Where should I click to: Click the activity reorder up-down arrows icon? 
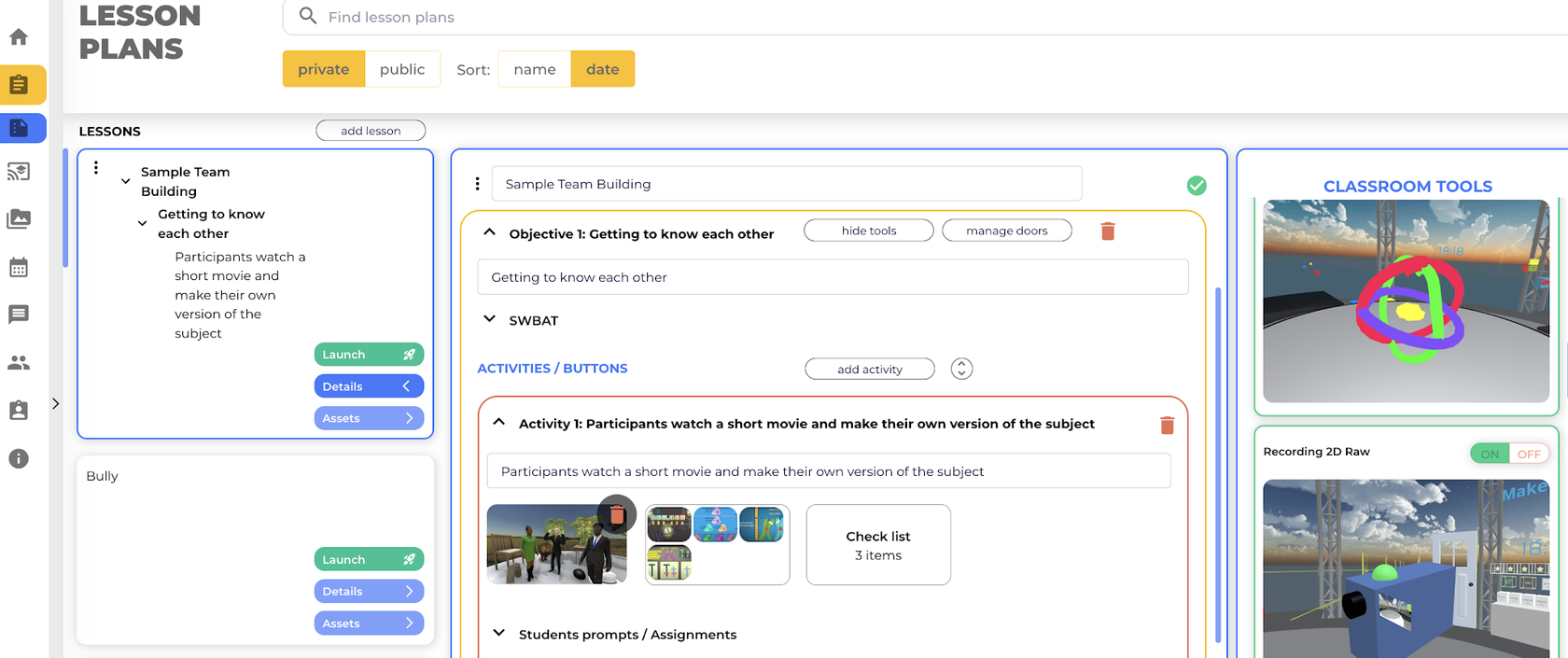(x=961, y=369)
